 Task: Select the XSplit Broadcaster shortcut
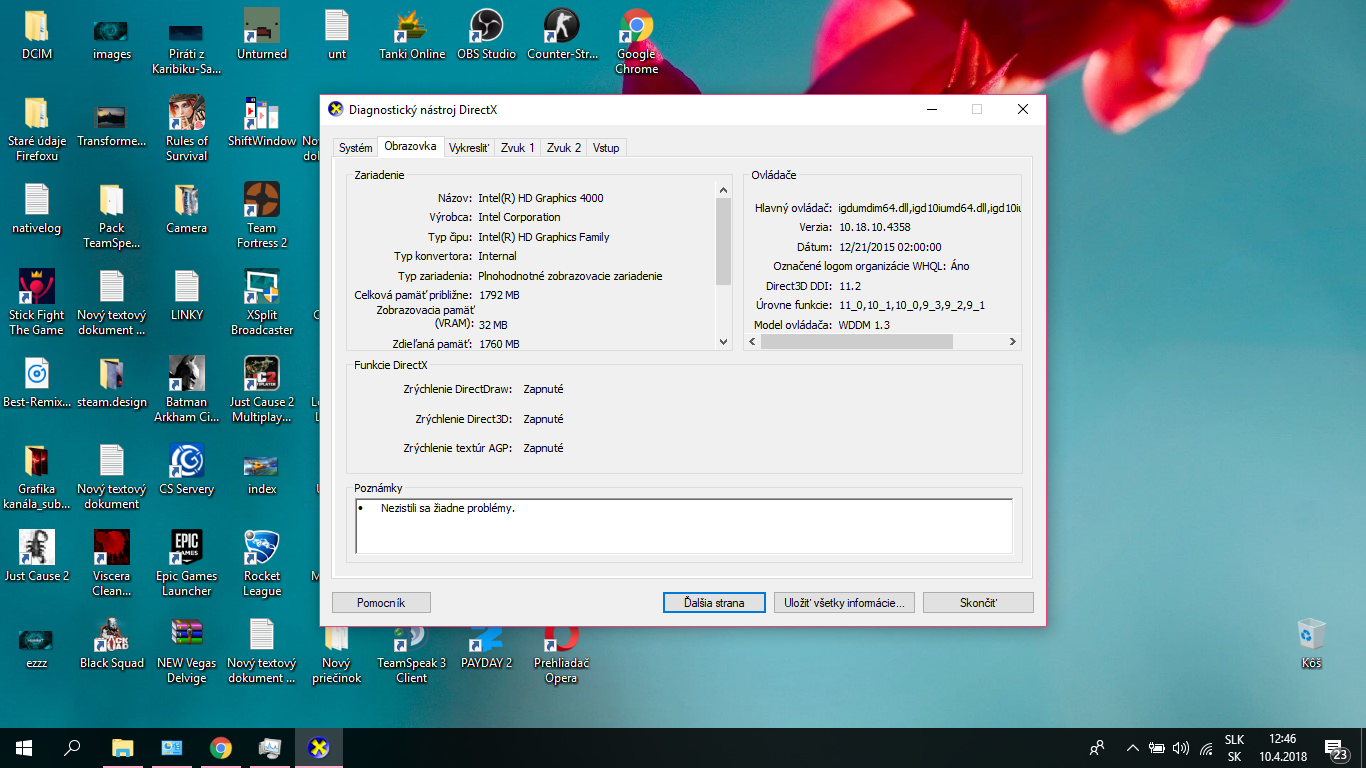point(262,302)
